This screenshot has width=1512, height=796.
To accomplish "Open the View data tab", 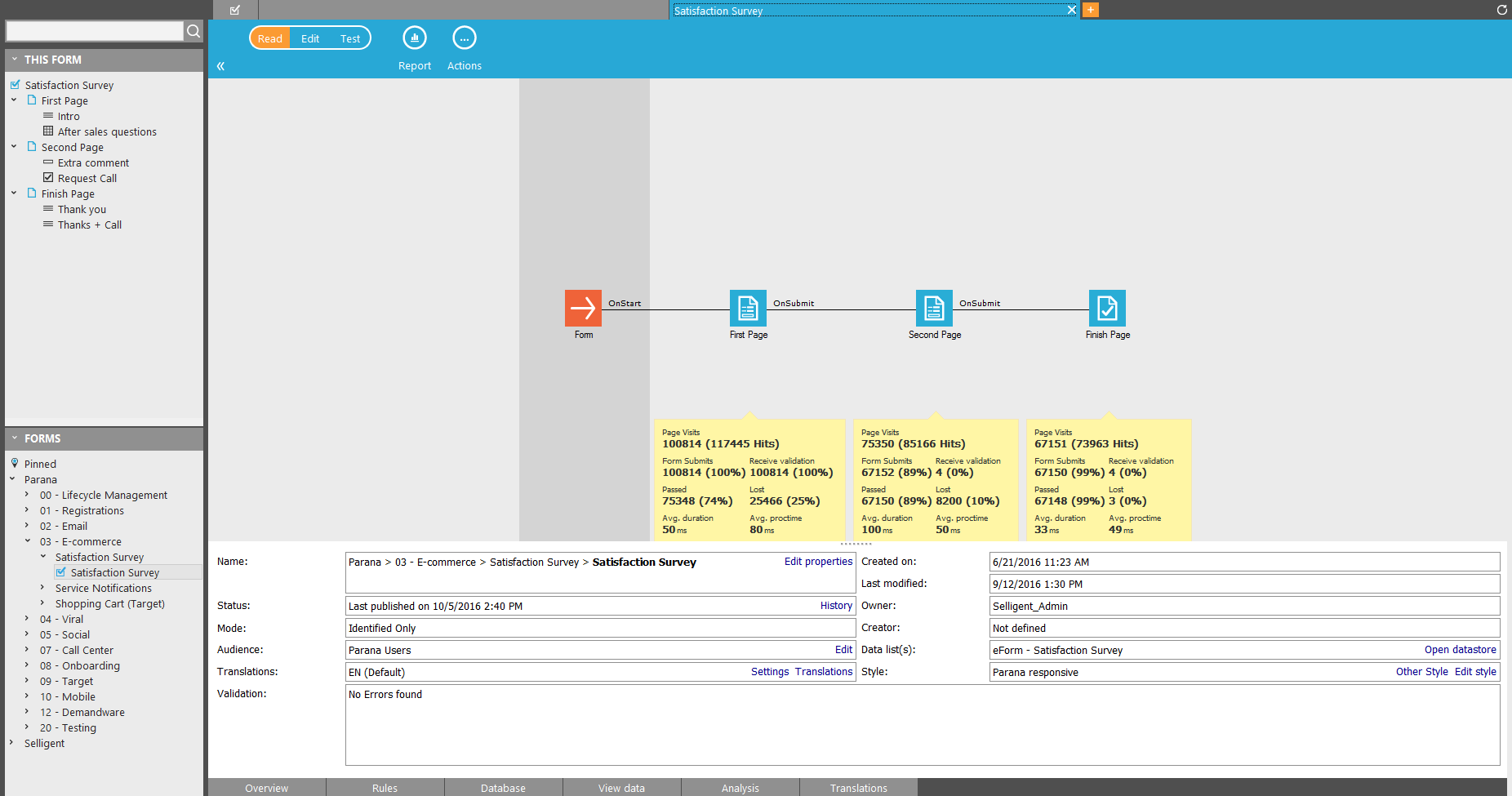I will [621, 788].
